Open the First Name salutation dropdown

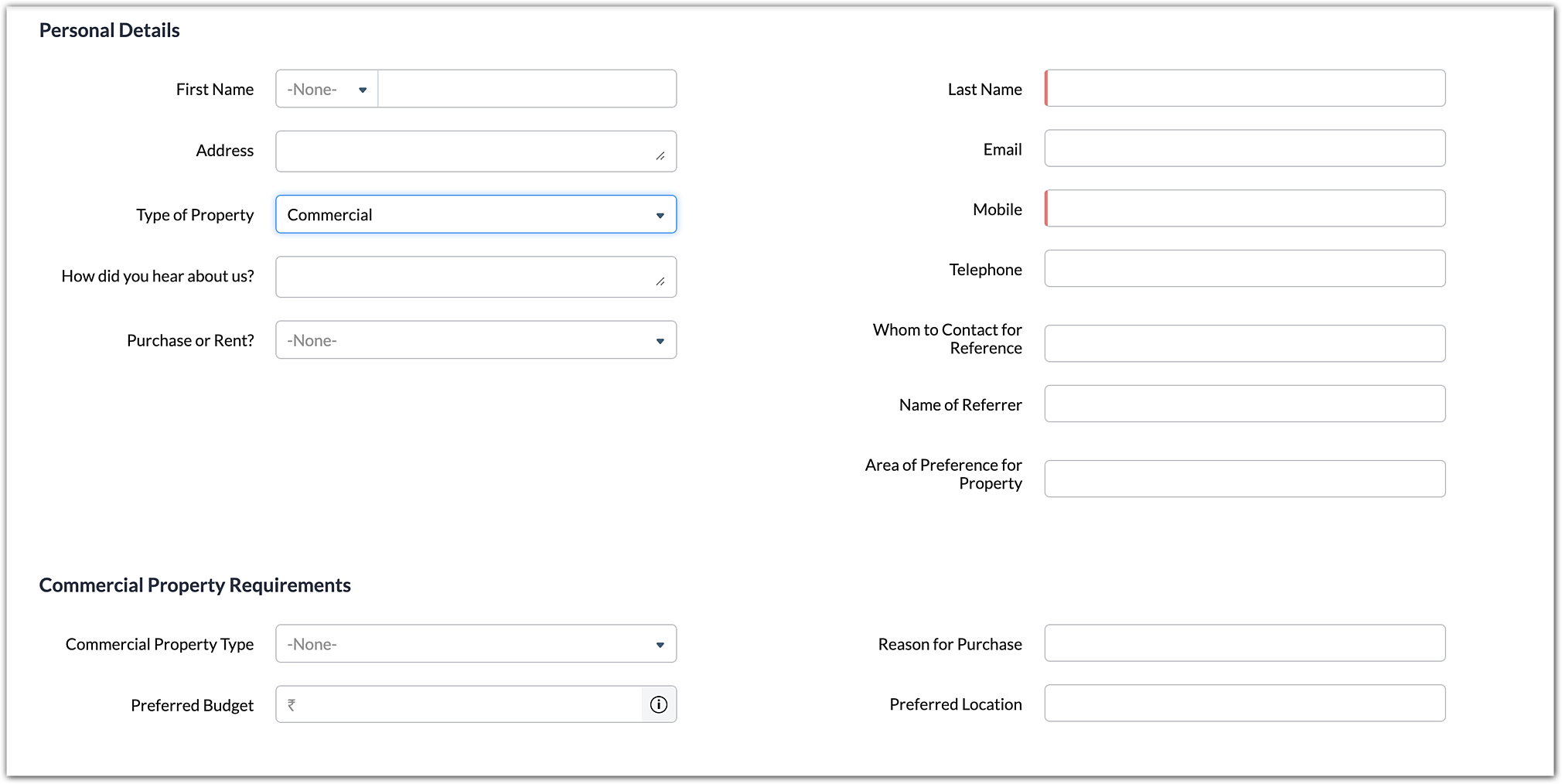[x=327, y=89]
